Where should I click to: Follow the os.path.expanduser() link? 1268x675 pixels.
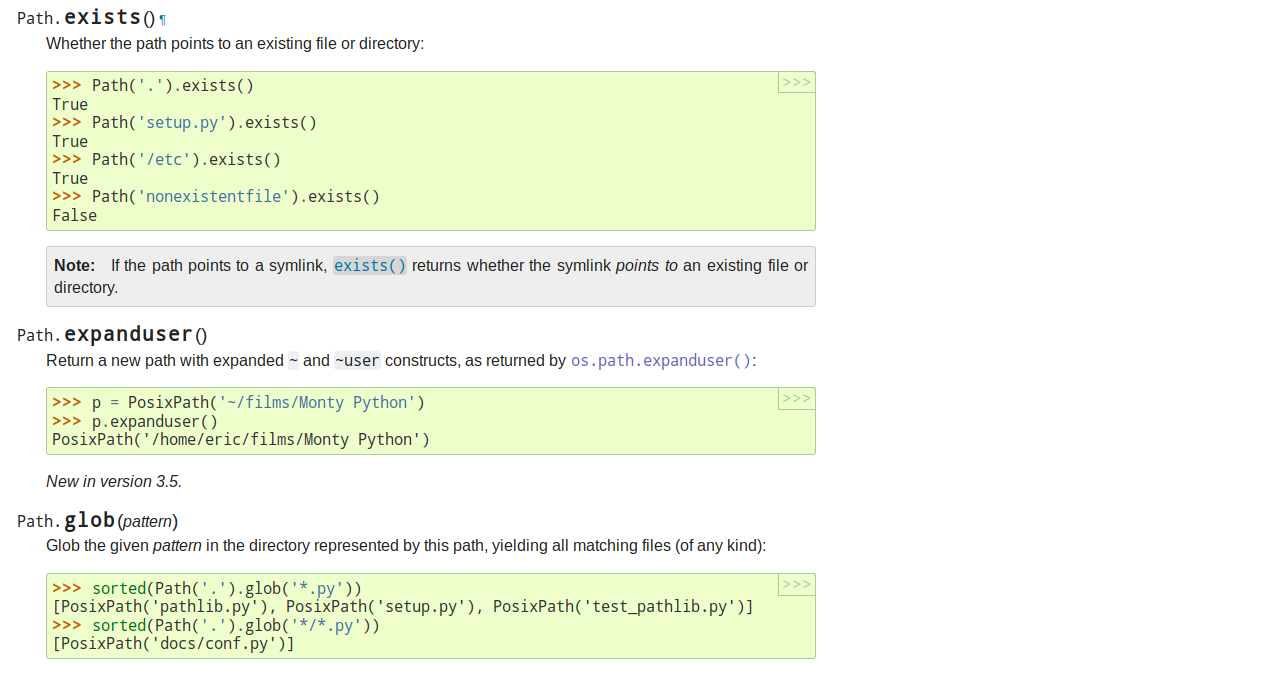(x=661, y=361)
